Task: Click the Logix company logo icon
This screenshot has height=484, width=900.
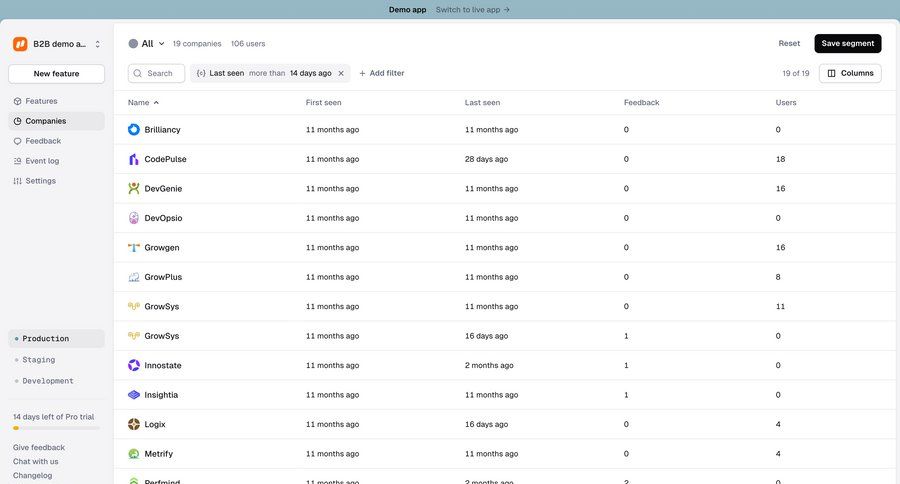Action: 134,424
